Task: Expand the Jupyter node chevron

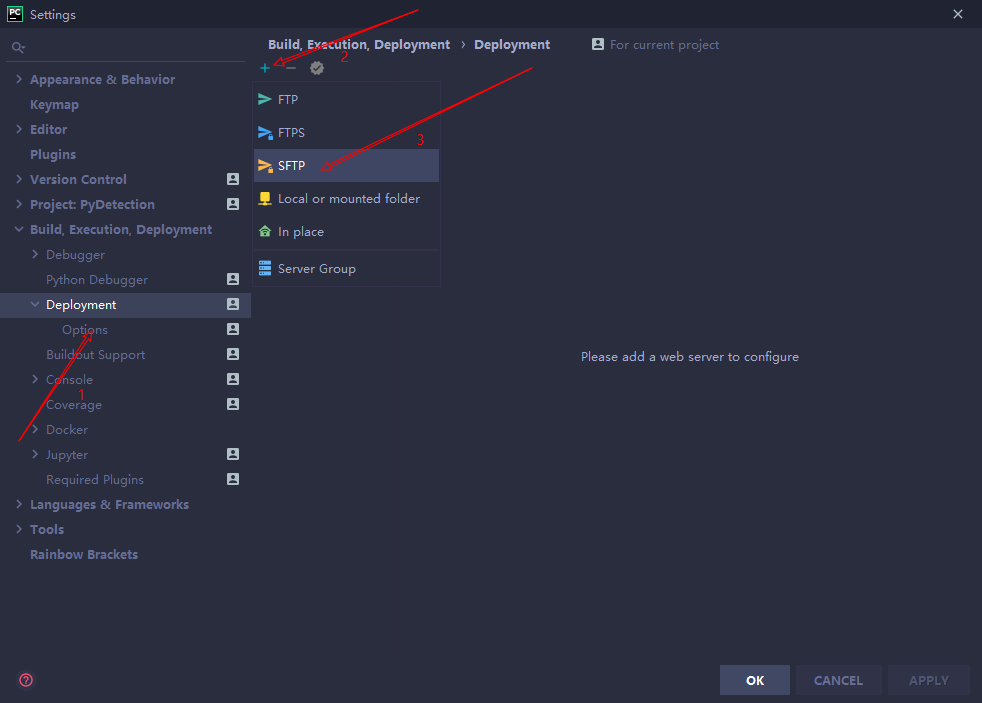Action: tap(35, 454)
